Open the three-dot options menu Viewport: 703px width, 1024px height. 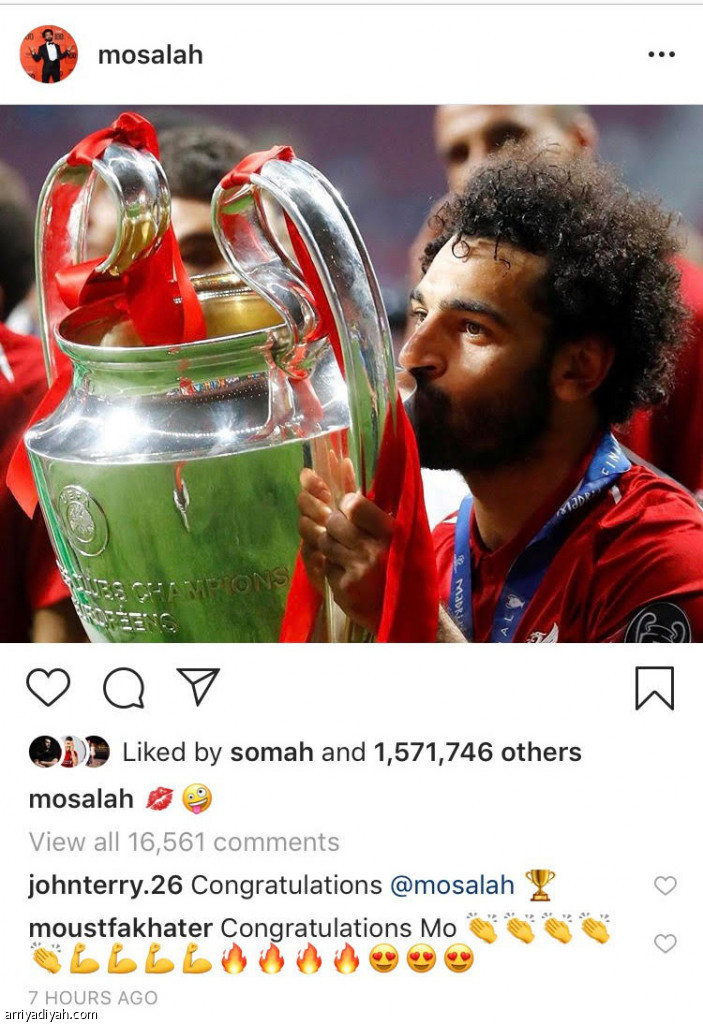pyautogui.click(x=661, y=54)
